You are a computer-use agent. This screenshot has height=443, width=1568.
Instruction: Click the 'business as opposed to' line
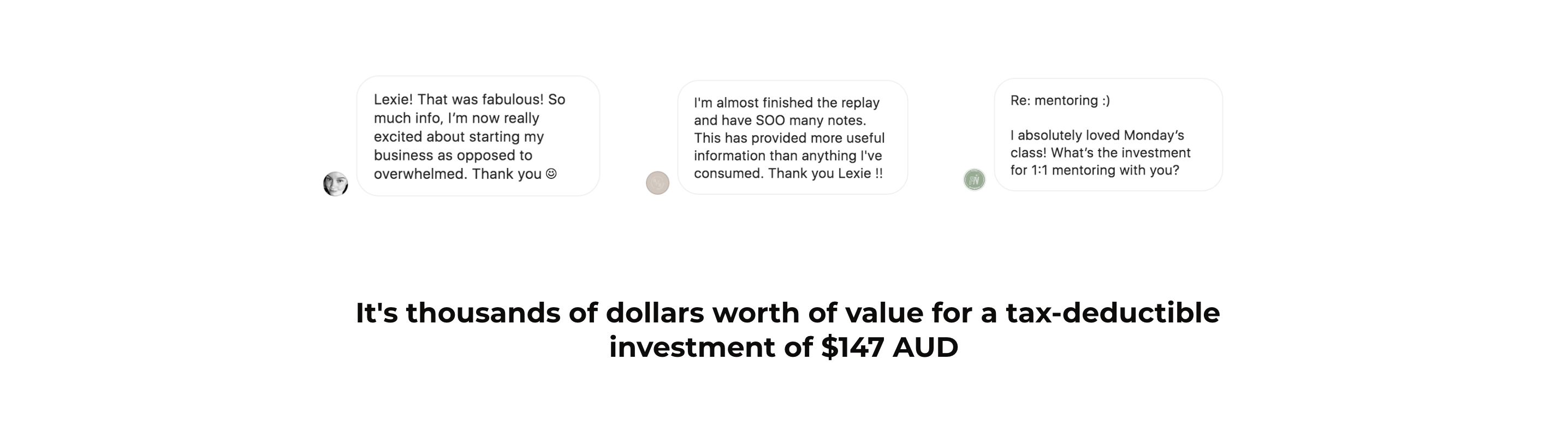pyautogui.click(x=453, y=155)
